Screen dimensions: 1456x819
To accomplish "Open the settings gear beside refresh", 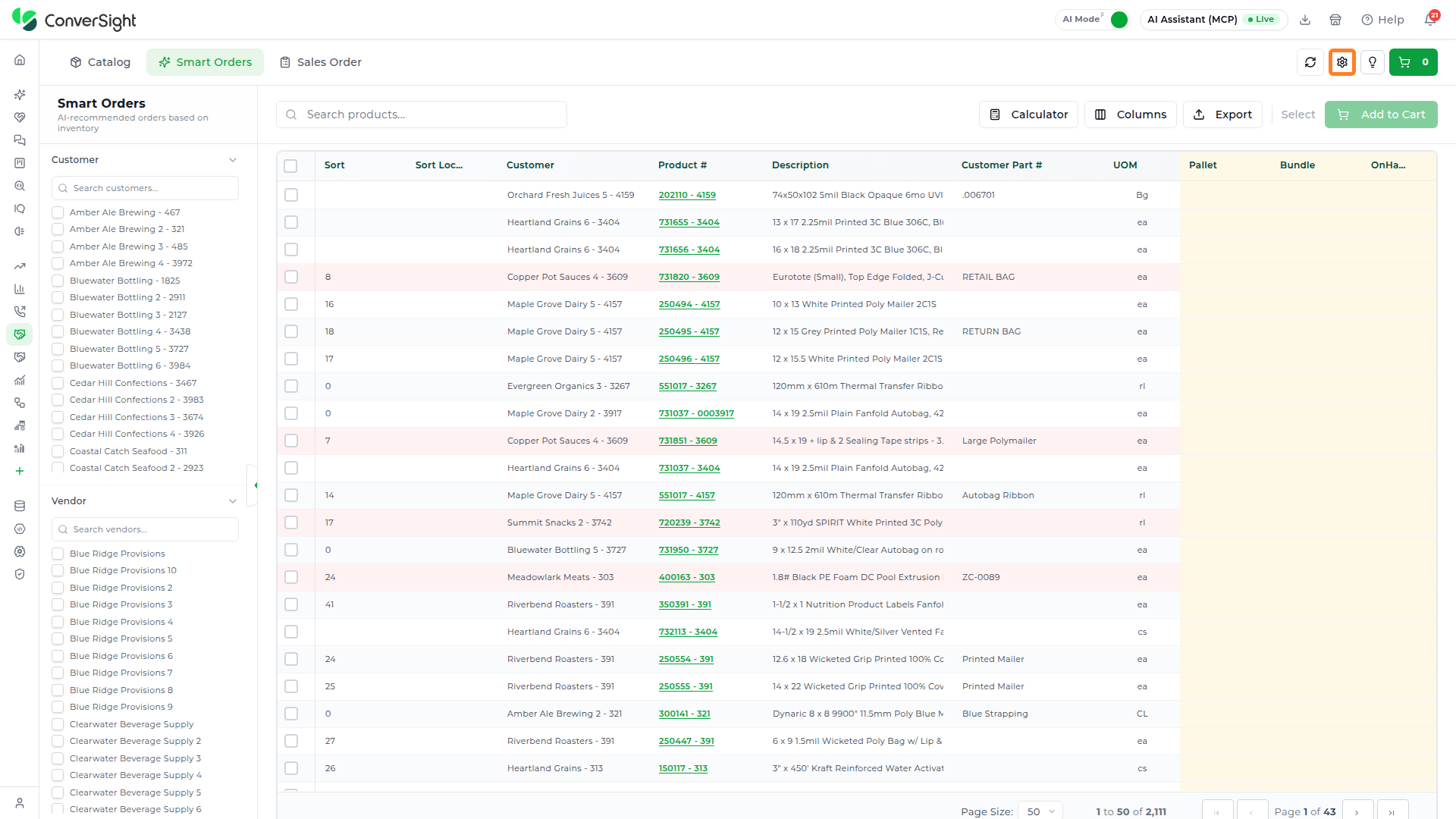I will point(1342,62).
